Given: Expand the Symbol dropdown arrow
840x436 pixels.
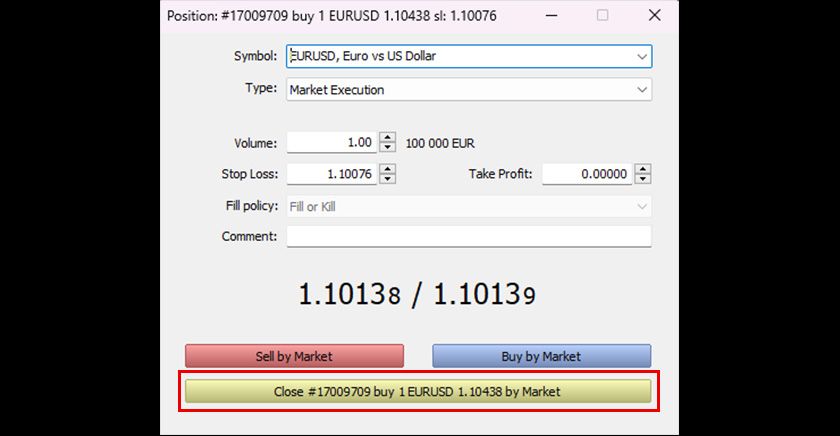Looking at the screenshot, I should click(x=642, y=57).
